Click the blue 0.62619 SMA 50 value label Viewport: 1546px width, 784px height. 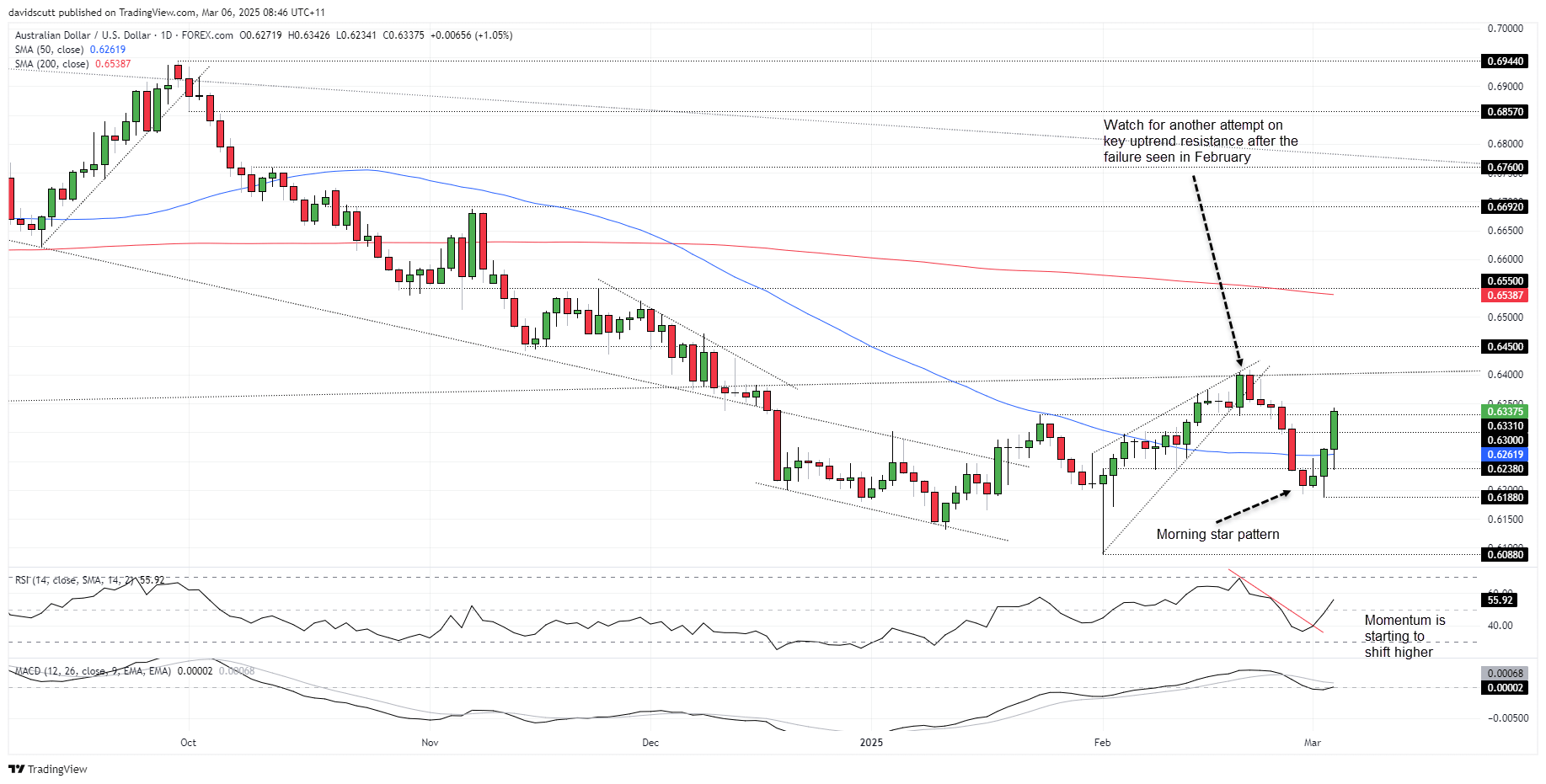click(1505, 455)
